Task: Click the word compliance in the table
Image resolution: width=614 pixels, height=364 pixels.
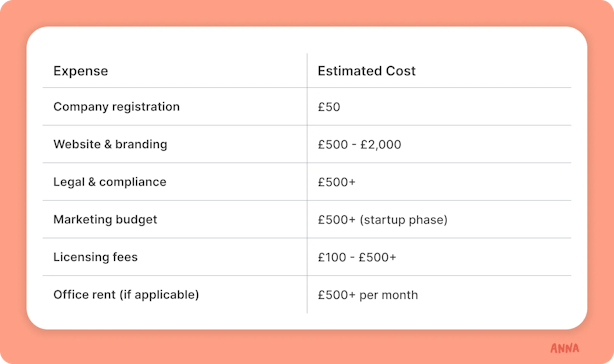Action: pyautogui.click(x=133, y=182)
